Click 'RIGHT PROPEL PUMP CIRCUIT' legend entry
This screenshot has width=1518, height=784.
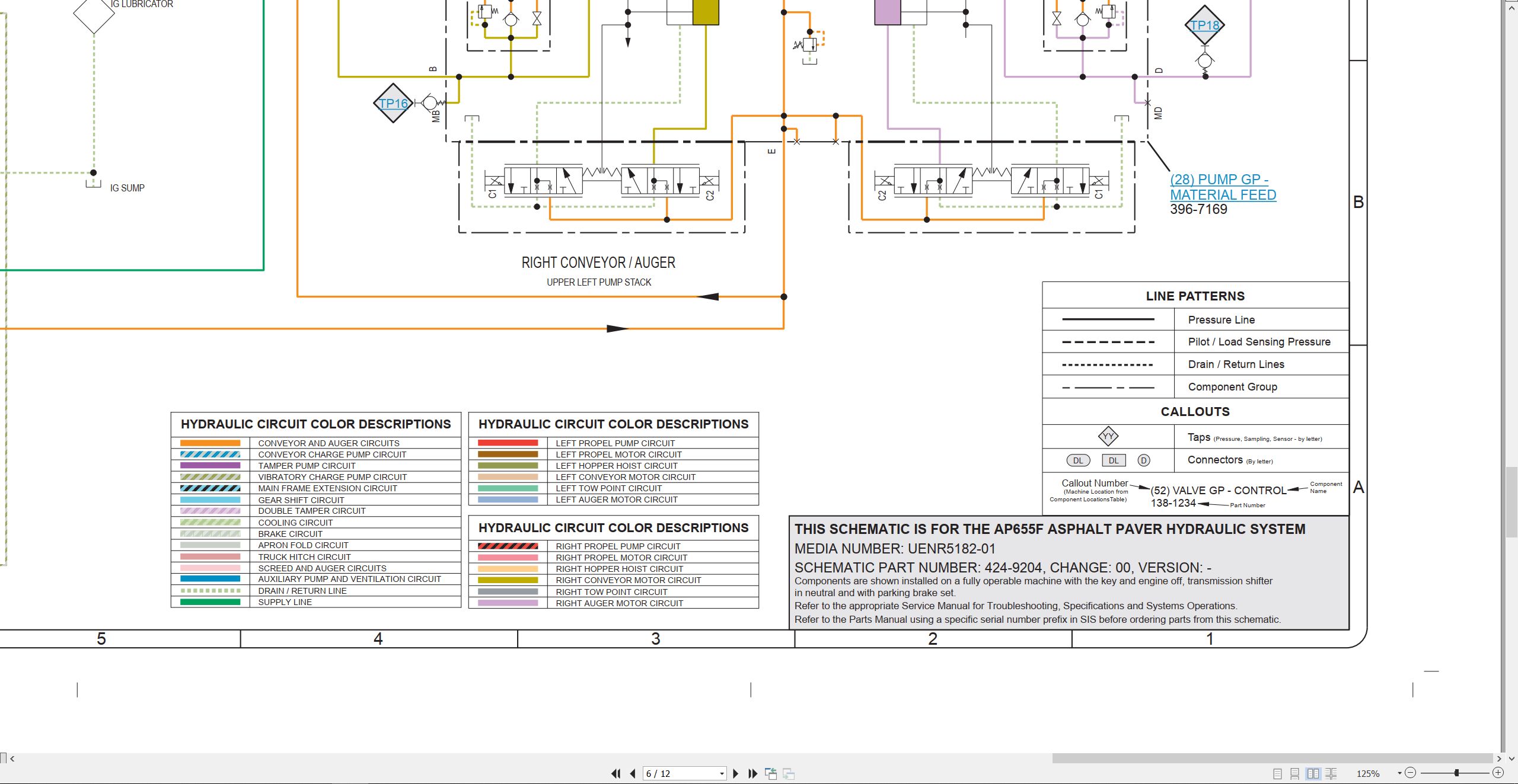pos(618,546)
